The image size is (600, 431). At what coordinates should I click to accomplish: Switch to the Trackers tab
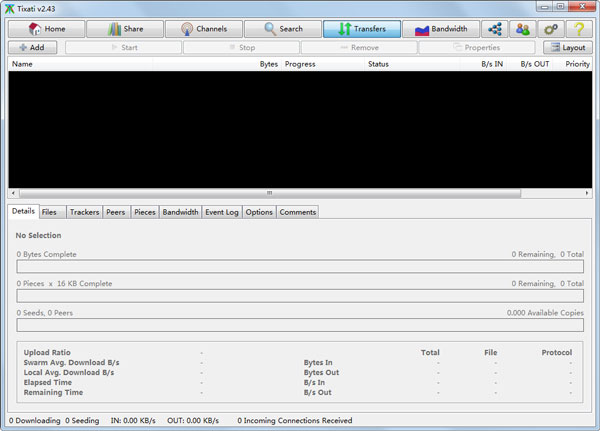point(85,212)
